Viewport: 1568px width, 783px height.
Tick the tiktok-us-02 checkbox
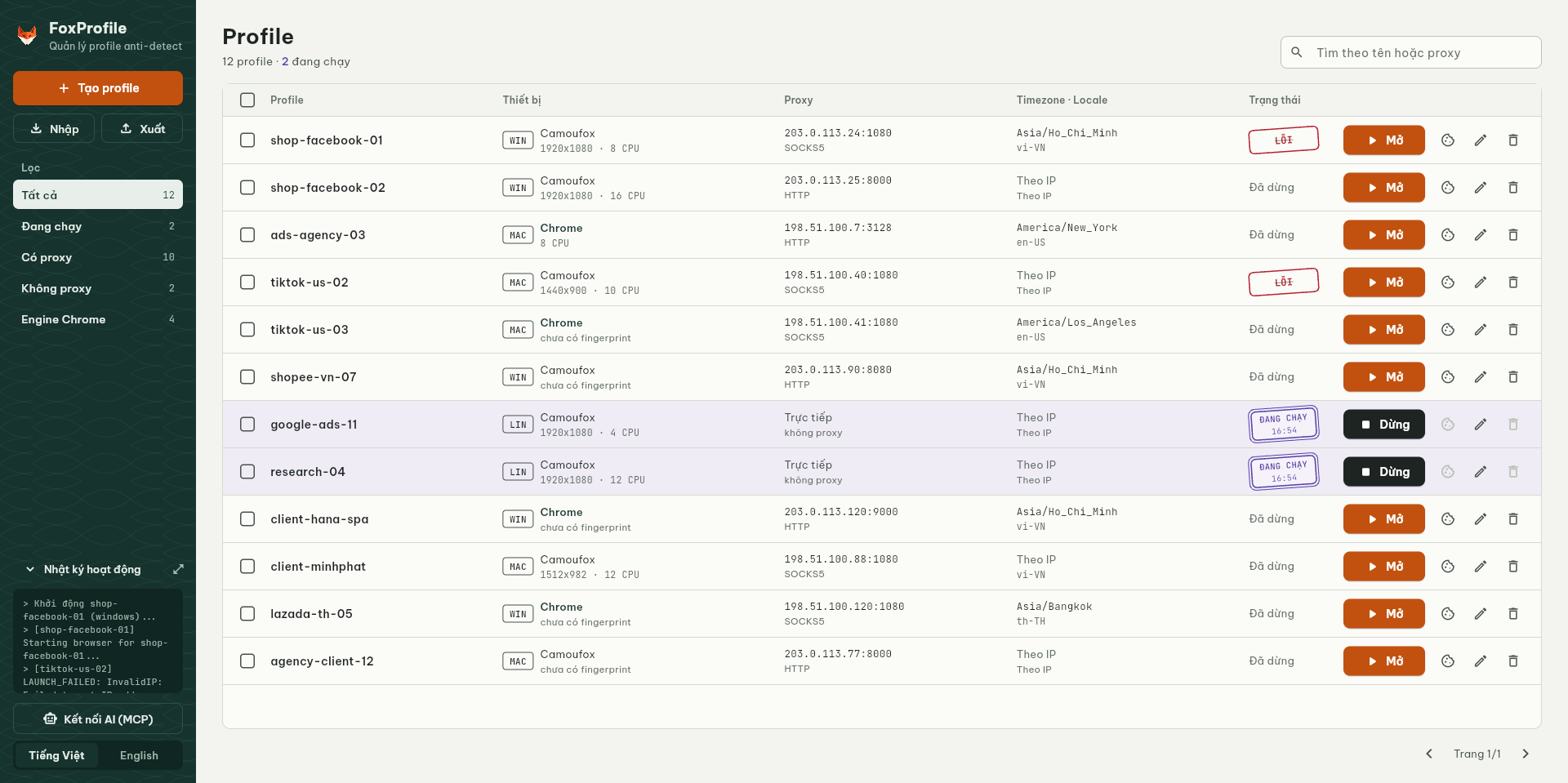click(247, 283)
